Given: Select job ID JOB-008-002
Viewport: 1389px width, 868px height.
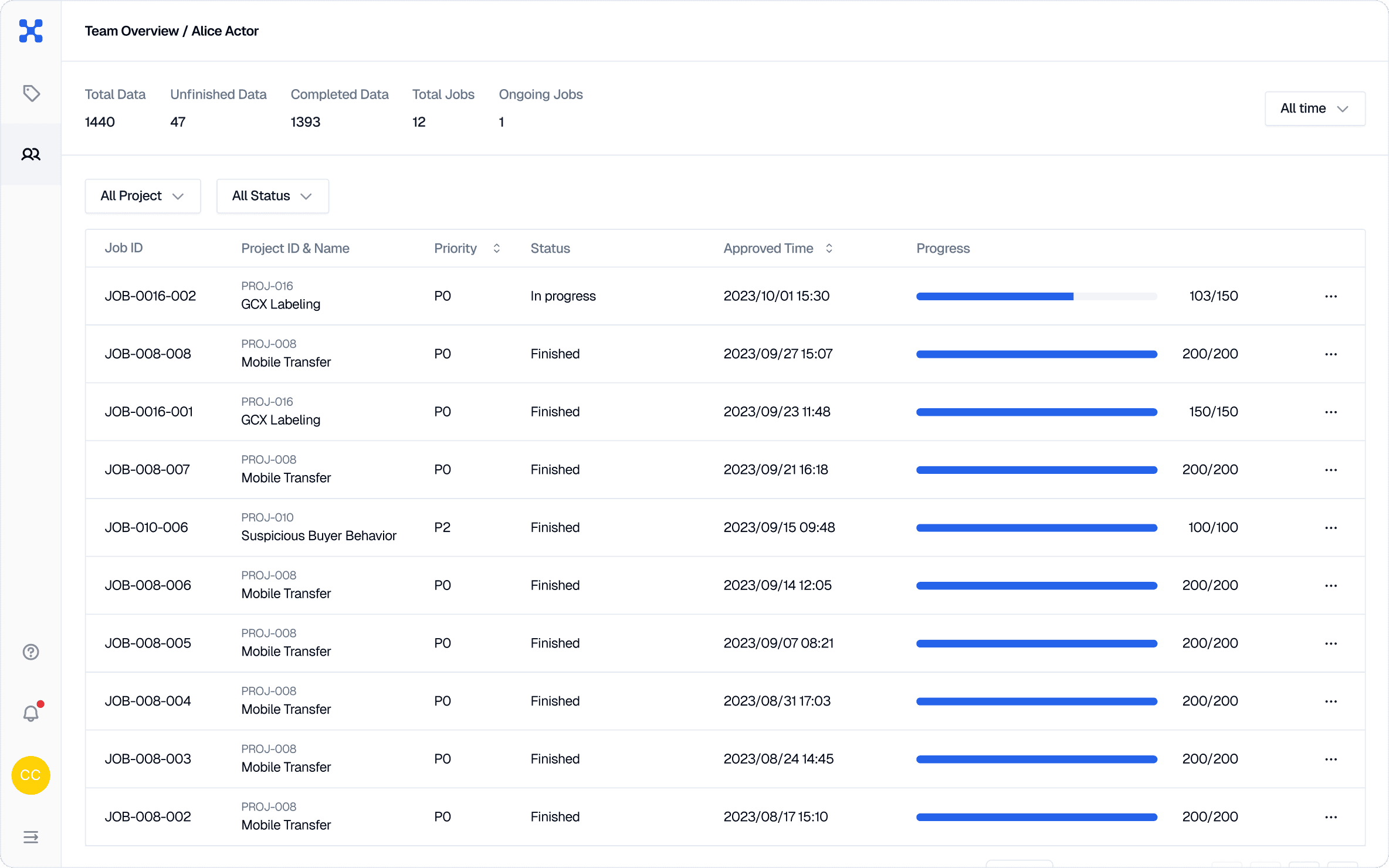Looking at the screenshot, I should coord(148,817).
